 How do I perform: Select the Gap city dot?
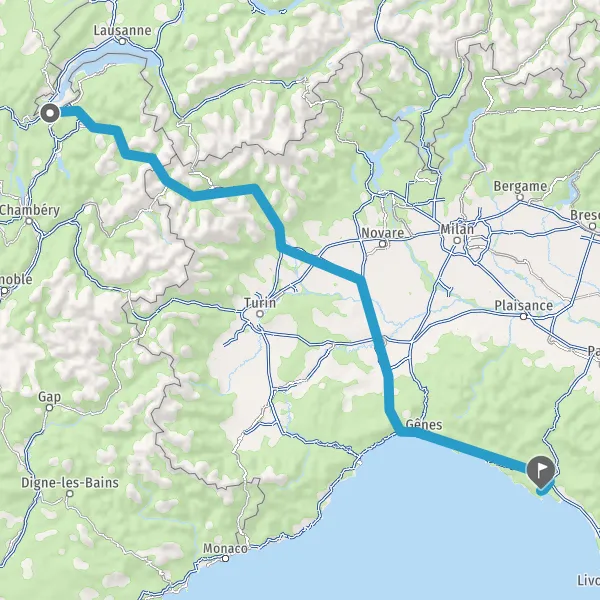[x=49, y=408]
